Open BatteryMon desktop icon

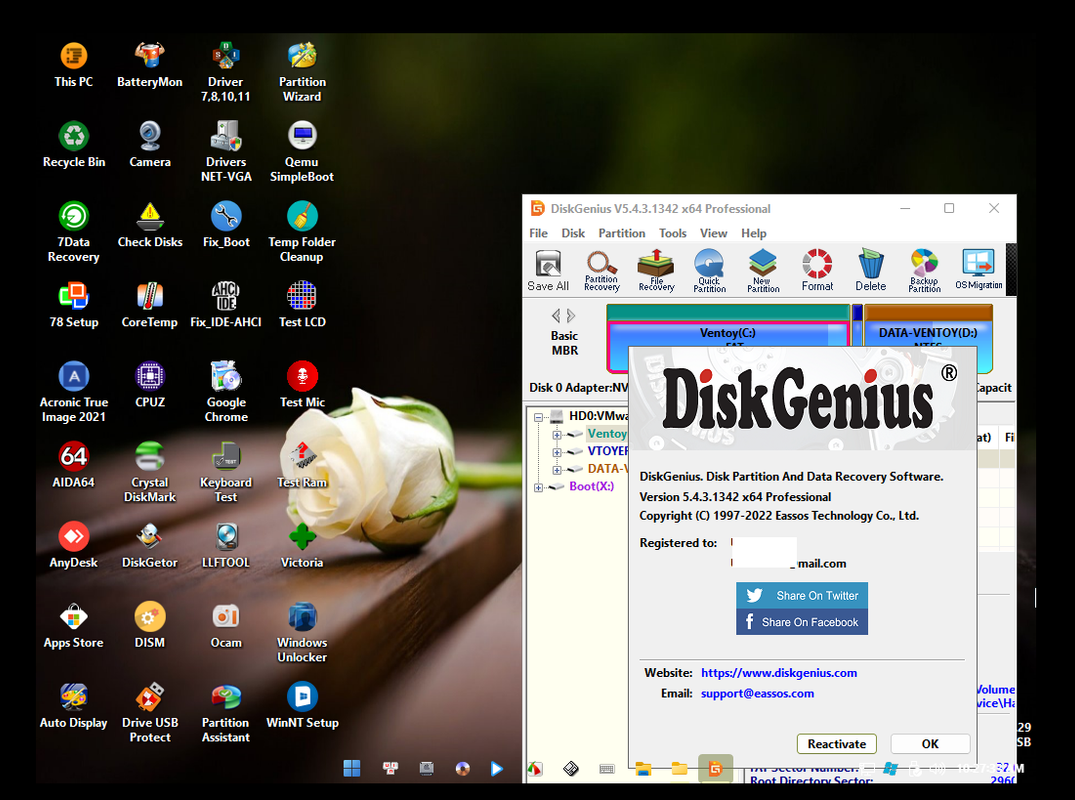(x=149, y=64)
